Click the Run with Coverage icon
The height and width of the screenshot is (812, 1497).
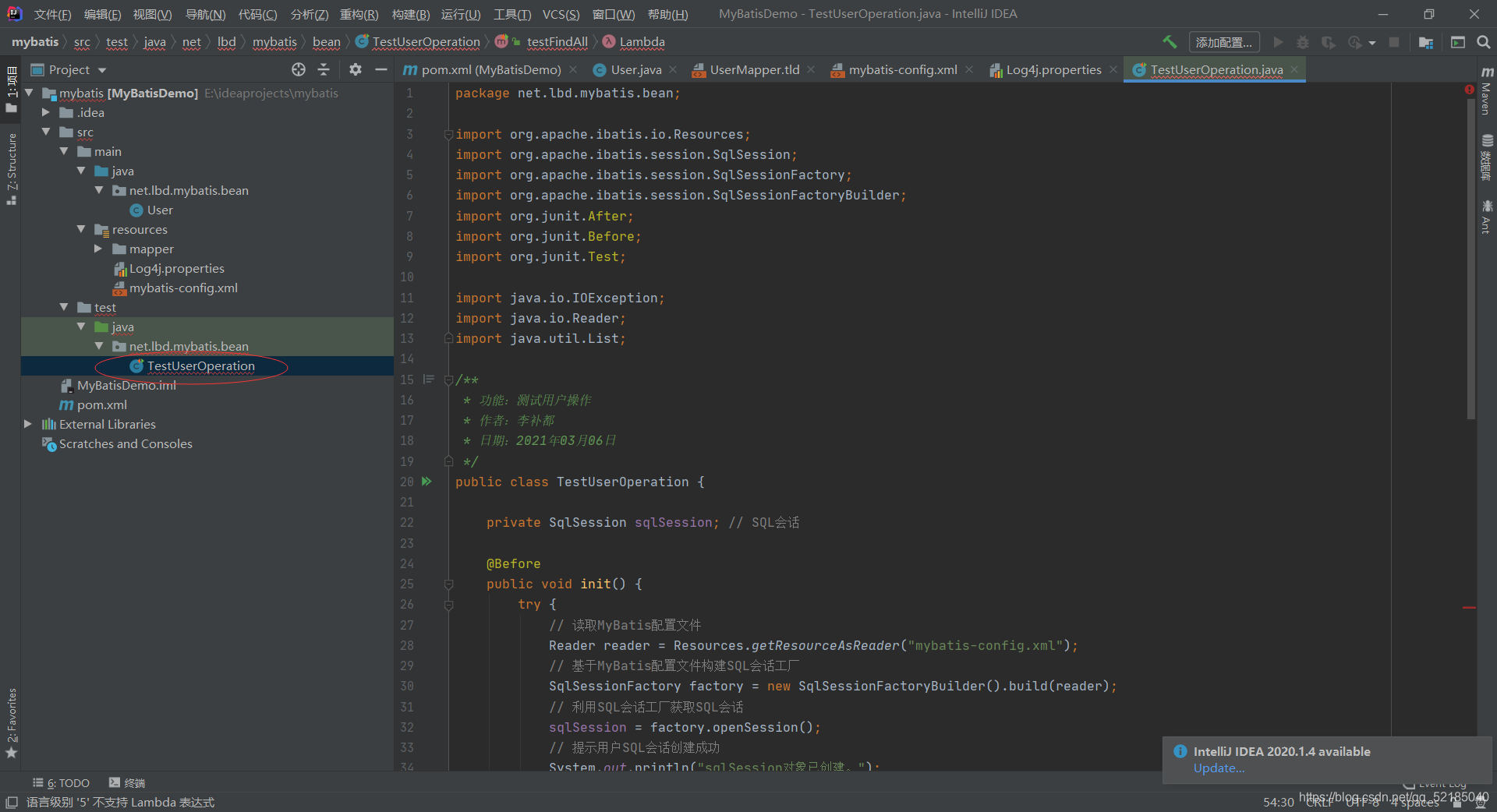pos(1328,42)
